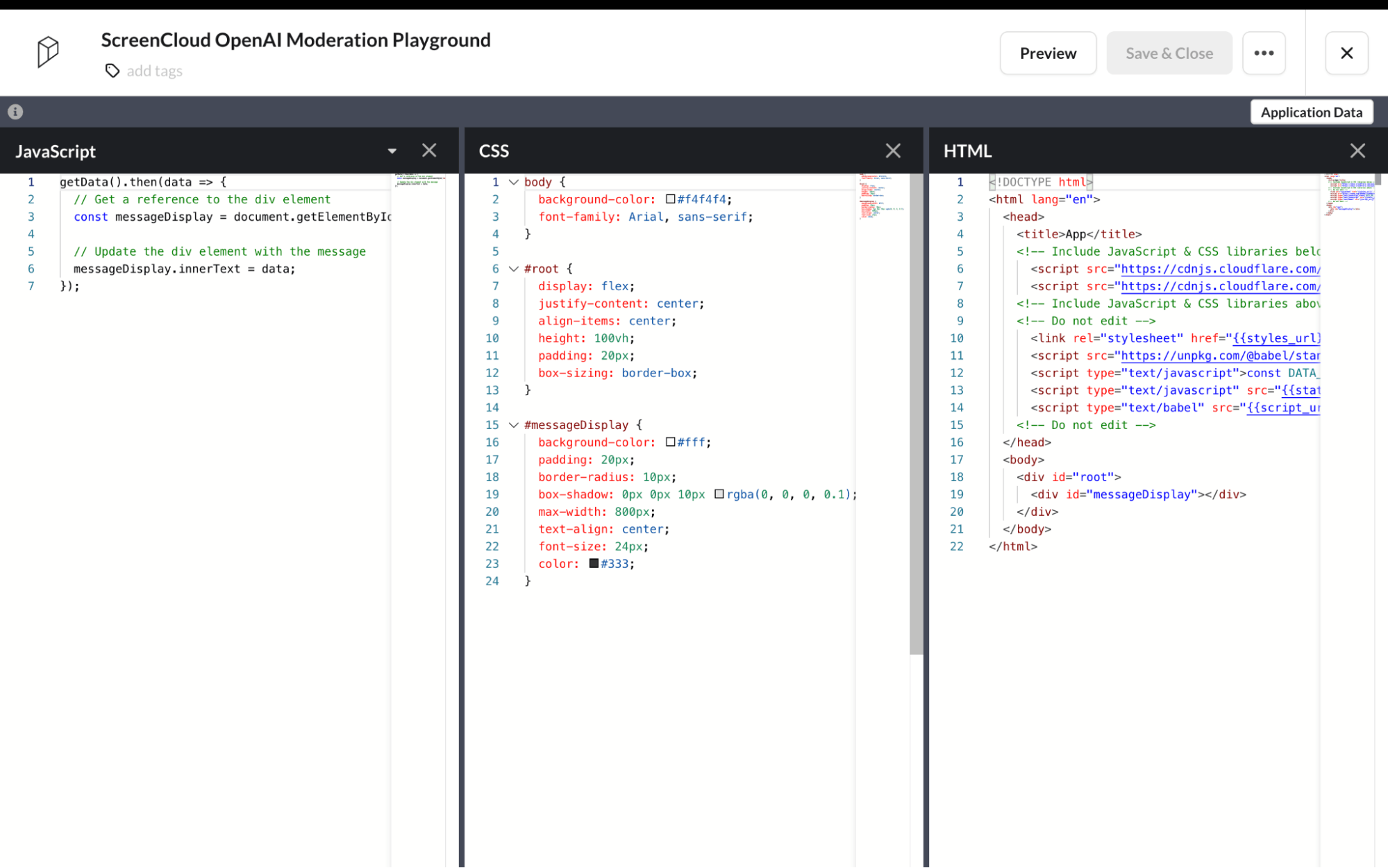The height and width of the screenshot is (868, 1388).
Task: Click the #fff color swatch in #messageDisplay
Action: coord(670,442)
